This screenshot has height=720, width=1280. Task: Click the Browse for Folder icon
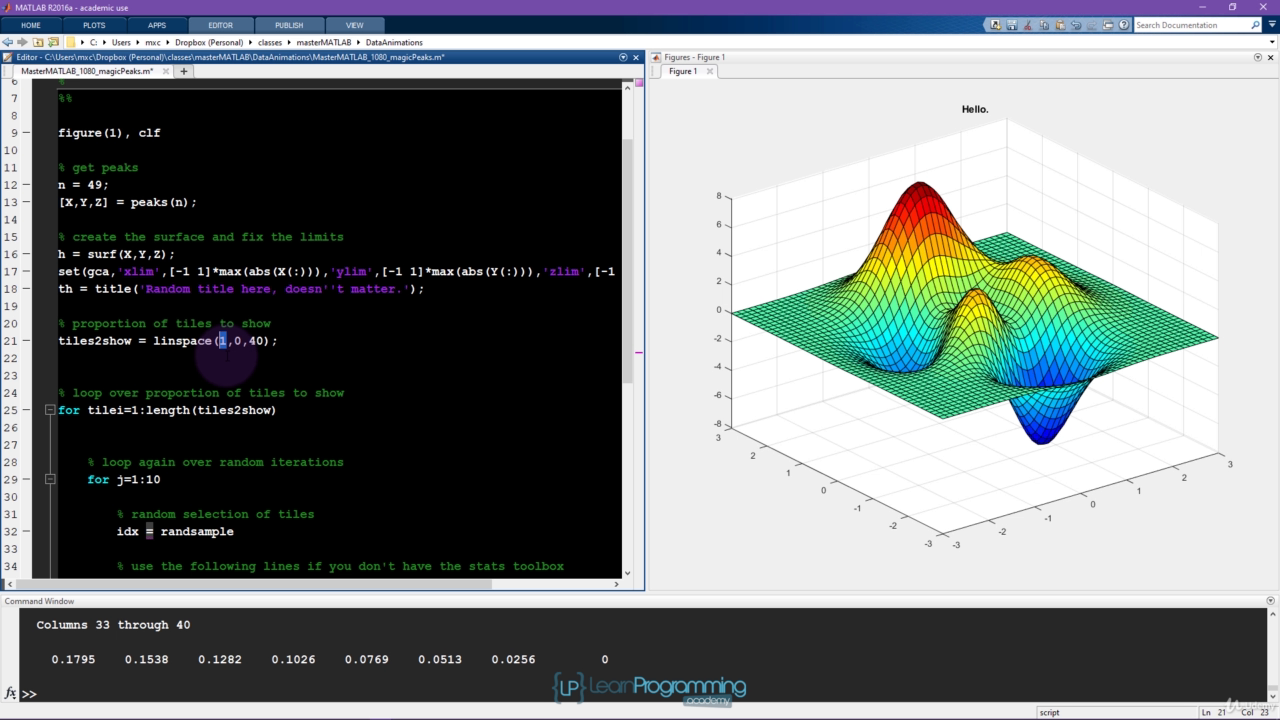(53, 42)
